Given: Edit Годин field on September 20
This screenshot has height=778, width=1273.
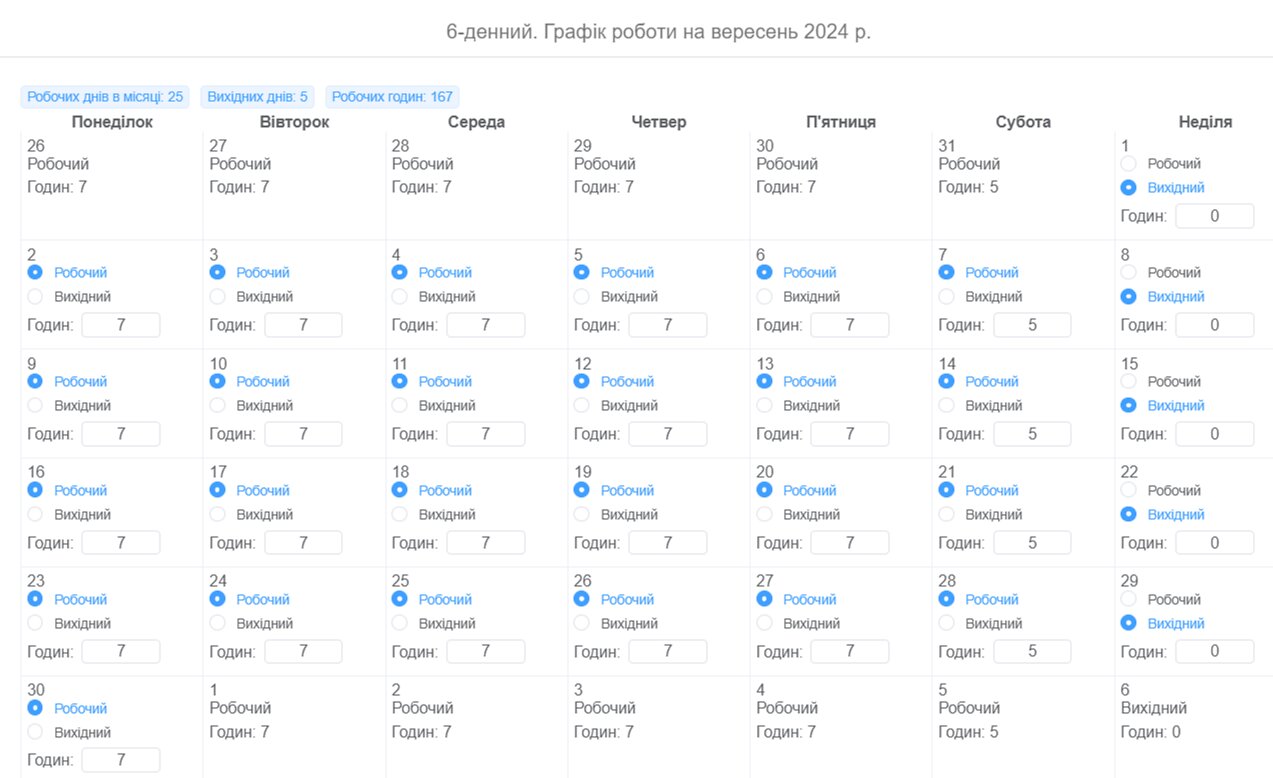Looking at the screenshot, I should (850, 543).
